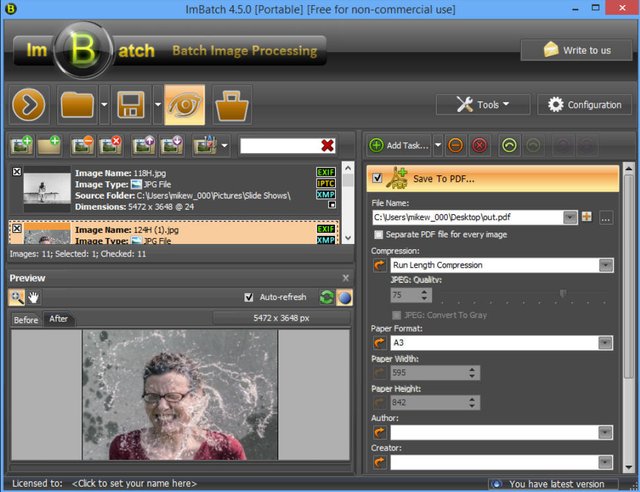Click the Write to us button

click(x=576, y=50)
